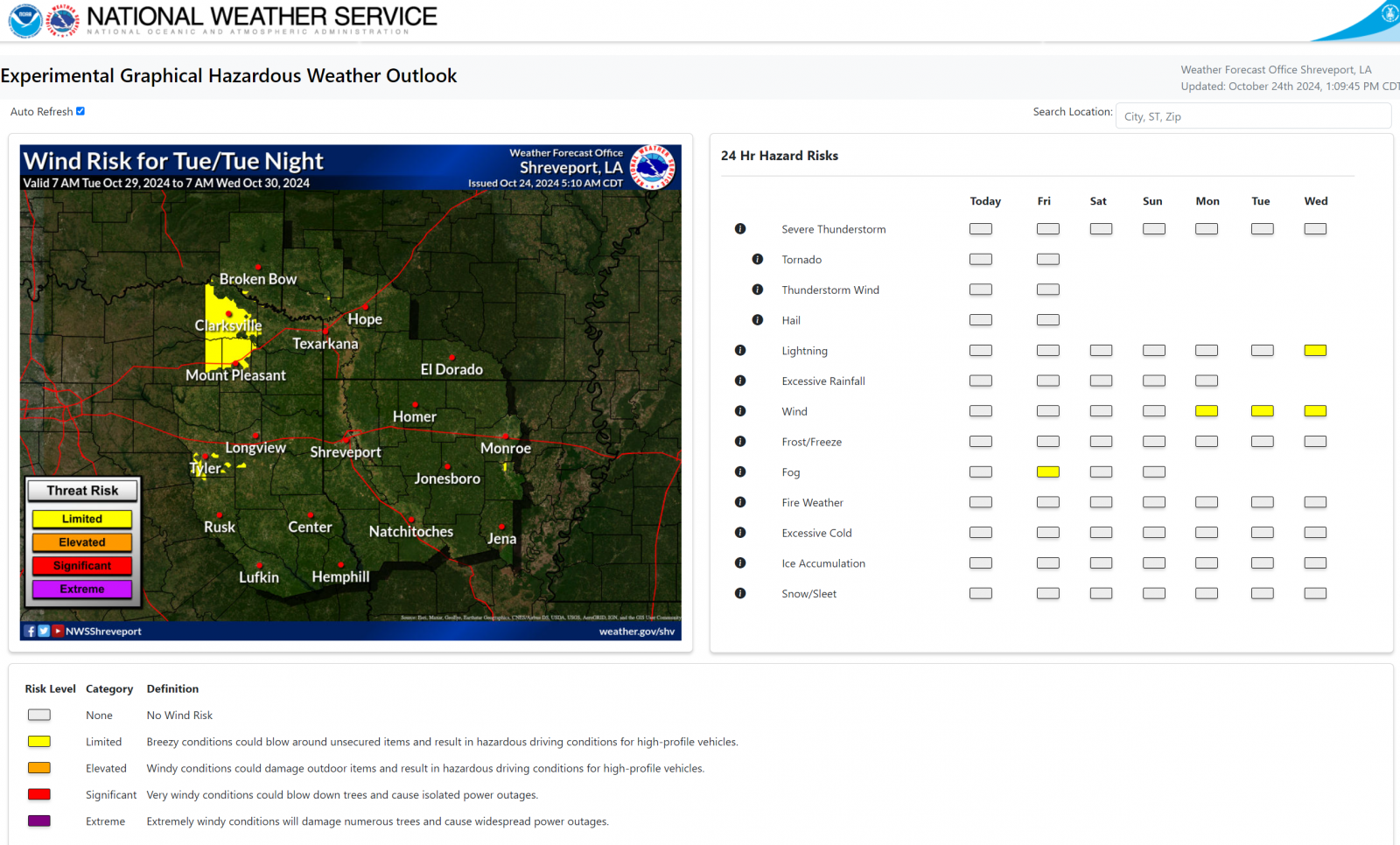Click the None gray swatch in the risk legend table
Screen dimensions: 1400x845
coord(39,715)
